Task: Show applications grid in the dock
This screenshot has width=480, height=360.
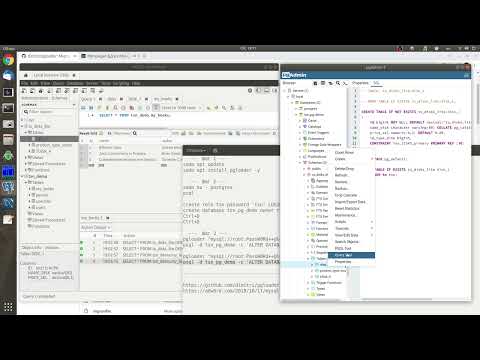Action: [x=8, y=307]
